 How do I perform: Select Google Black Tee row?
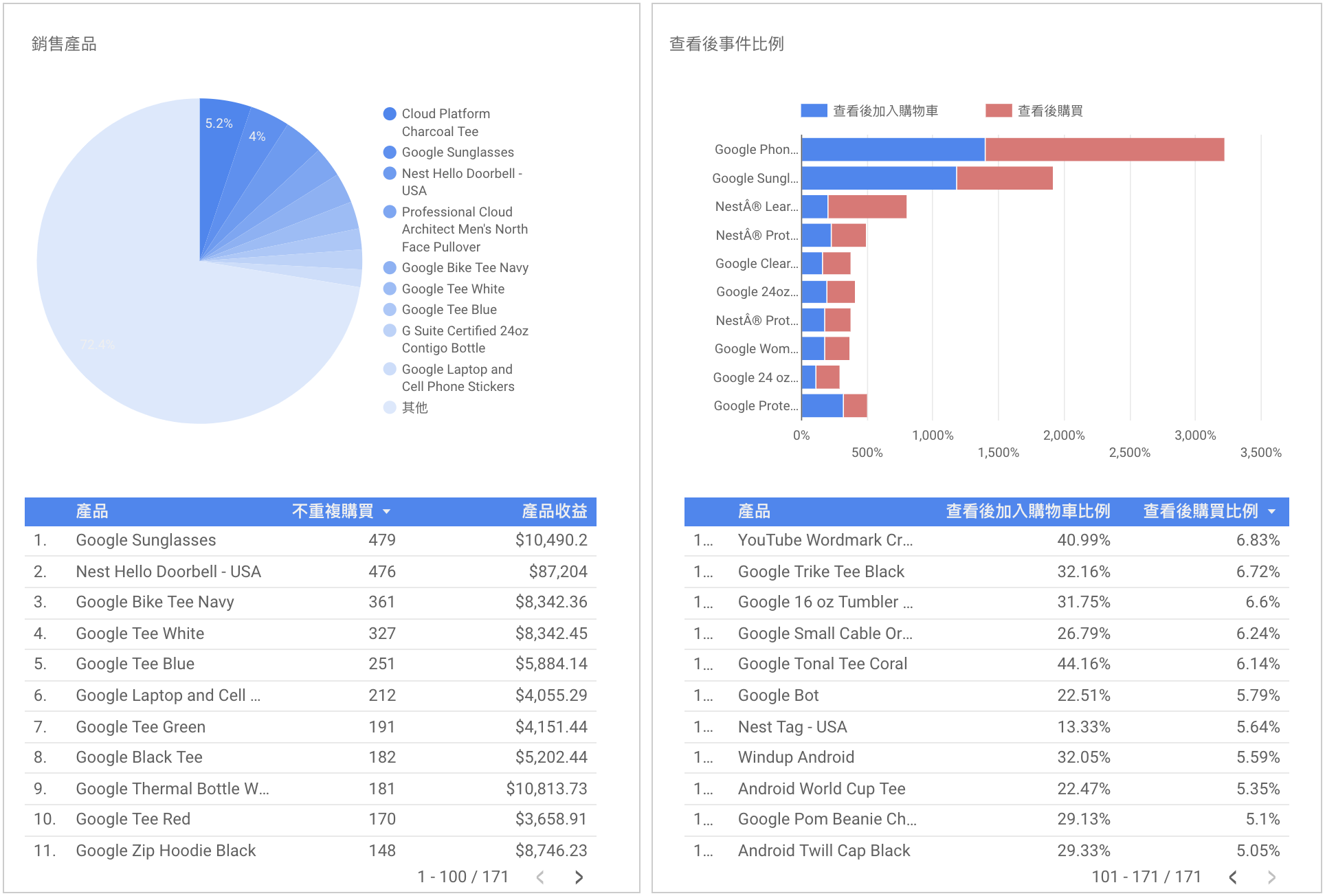tap(311, 757)
